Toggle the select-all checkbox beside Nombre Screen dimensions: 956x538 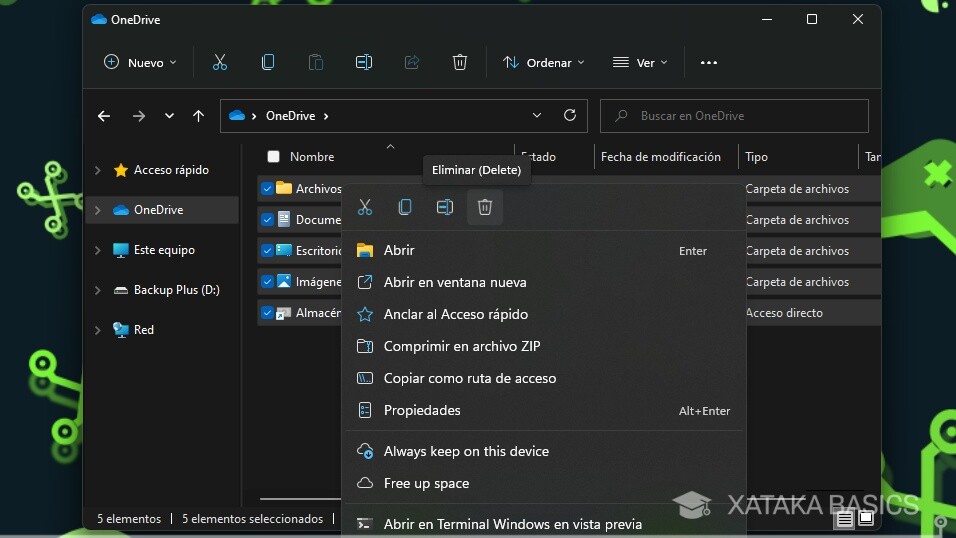click(x=273, y=157)
